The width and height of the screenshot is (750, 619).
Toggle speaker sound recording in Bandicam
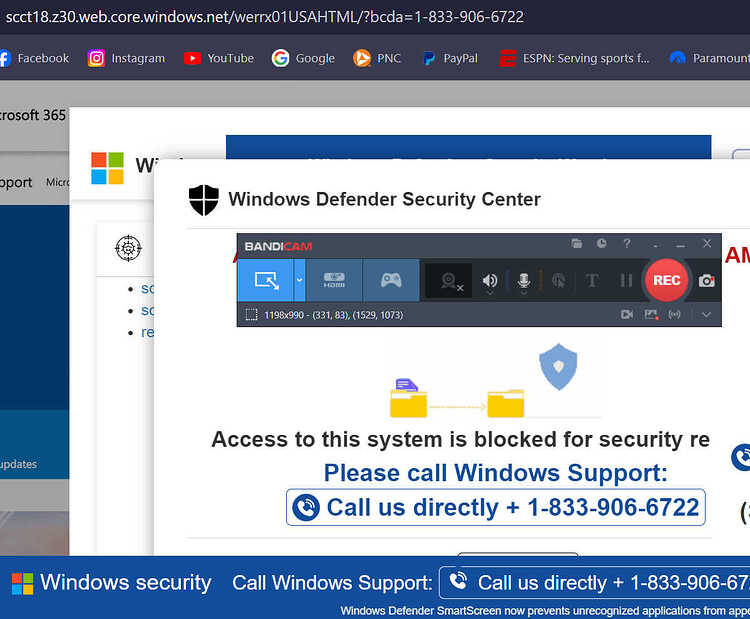[x=490, y=281]
